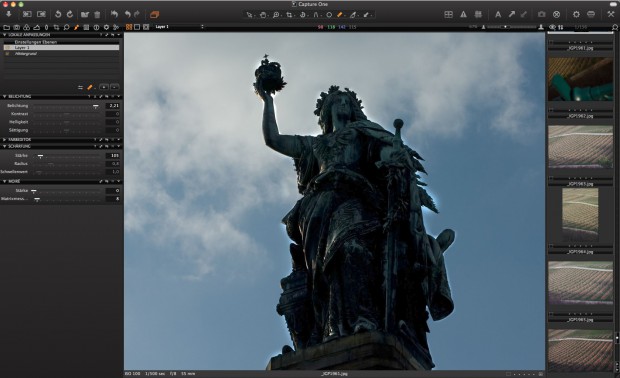Open the Layer 1 dropdown above viewer
Screen dimensions: 620x378
click(x=179, y=27)
